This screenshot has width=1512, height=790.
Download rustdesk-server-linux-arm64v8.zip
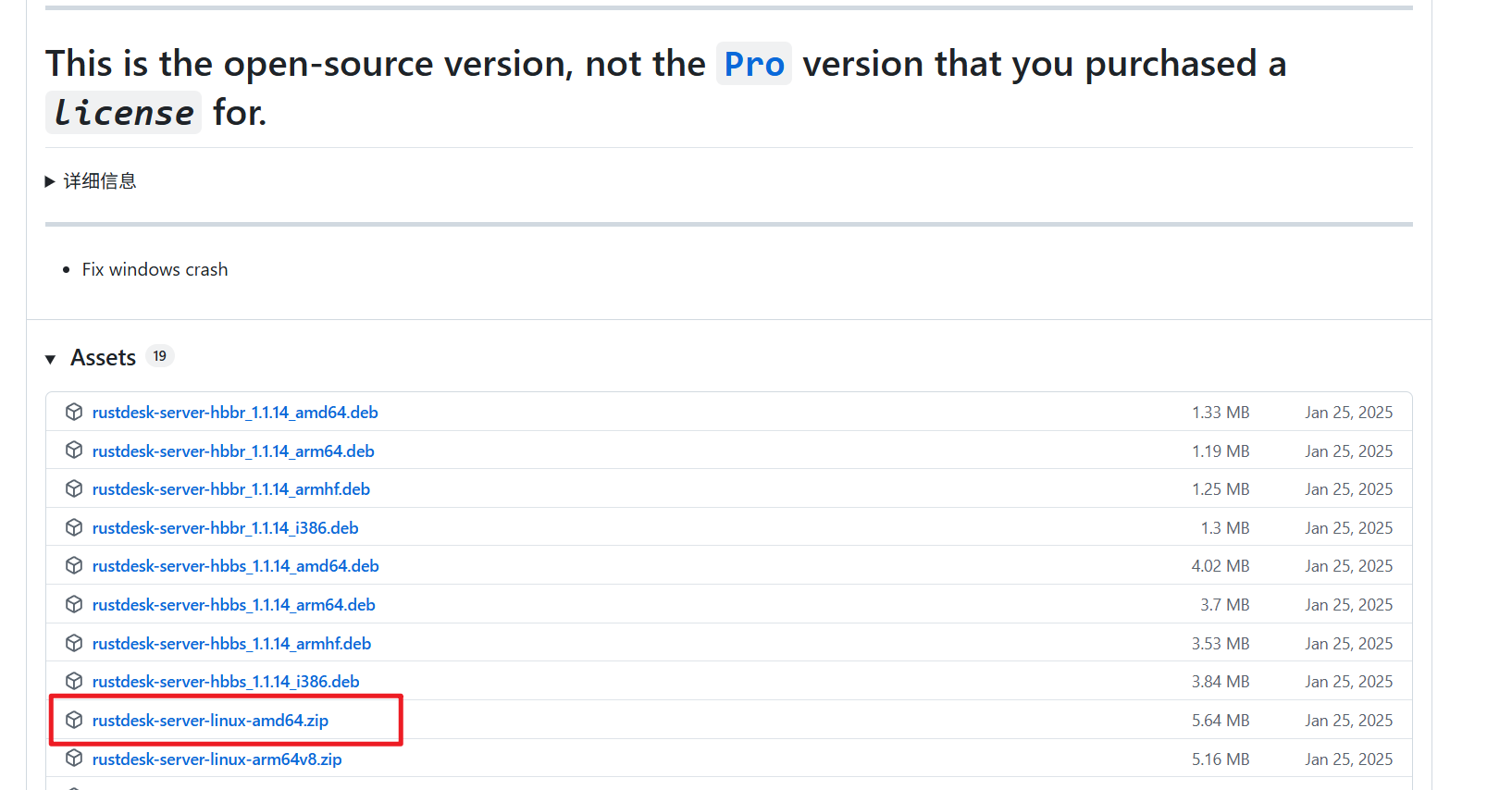coord(217,759)
